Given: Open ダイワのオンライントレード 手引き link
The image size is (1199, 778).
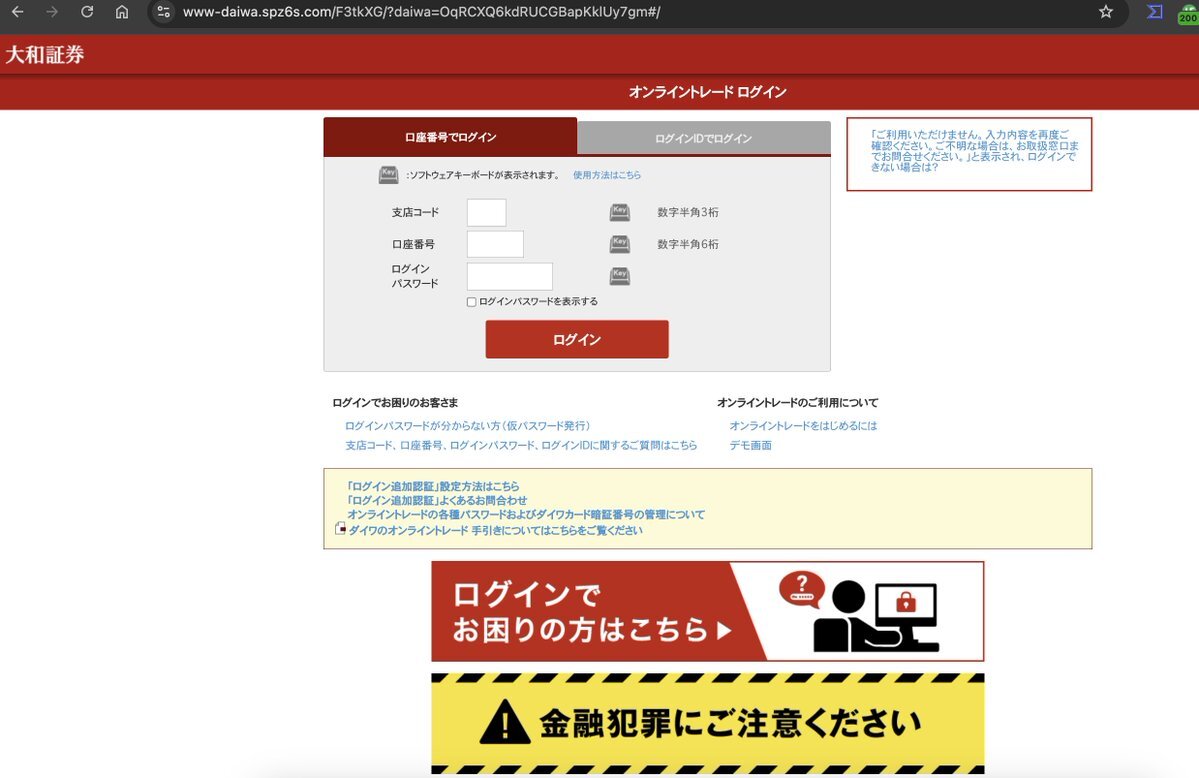Looking at the screenshot, I should pyautogui.click(x=496, y=530).
